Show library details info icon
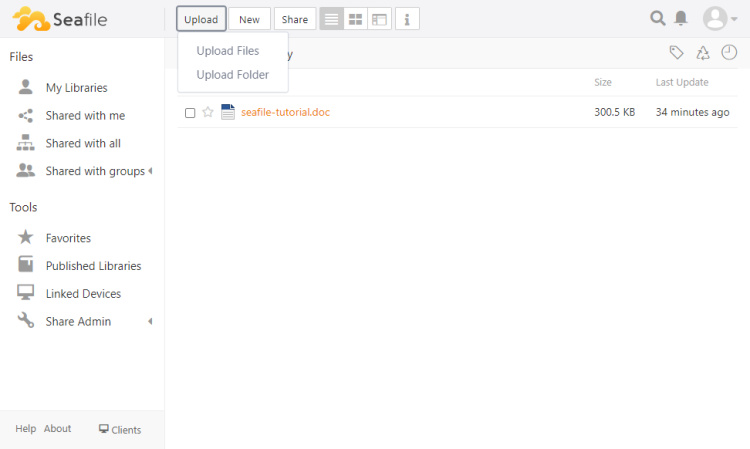The width and height of the screenshot is (750, 449). (x=407, y=19)
